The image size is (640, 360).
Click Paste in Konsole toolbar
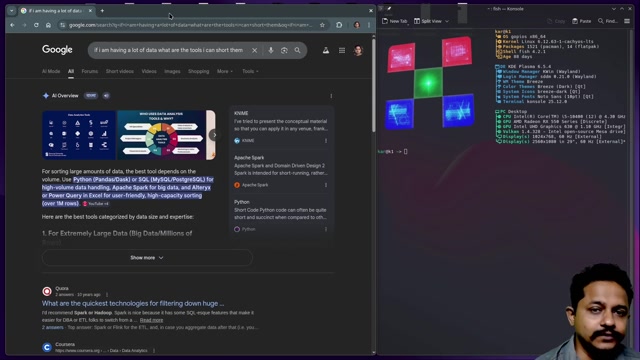pyautogui.click(x=582, y=21)
